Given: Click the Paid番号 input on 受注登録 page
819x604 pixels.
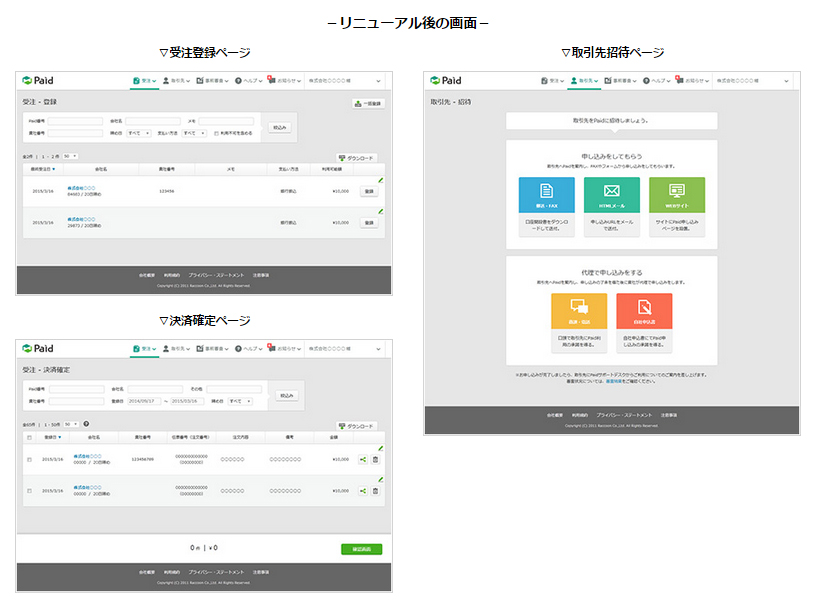Looking at the screenshot, I should click(75, 121).
